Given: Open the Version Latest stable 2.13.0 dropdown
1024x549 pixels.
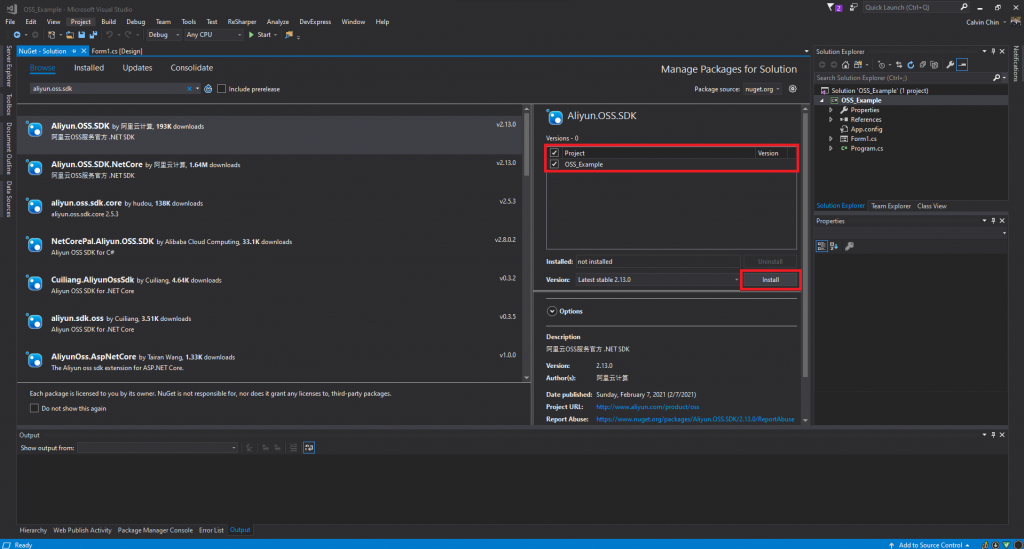Looking at the screenshot, I should (658, 279).
